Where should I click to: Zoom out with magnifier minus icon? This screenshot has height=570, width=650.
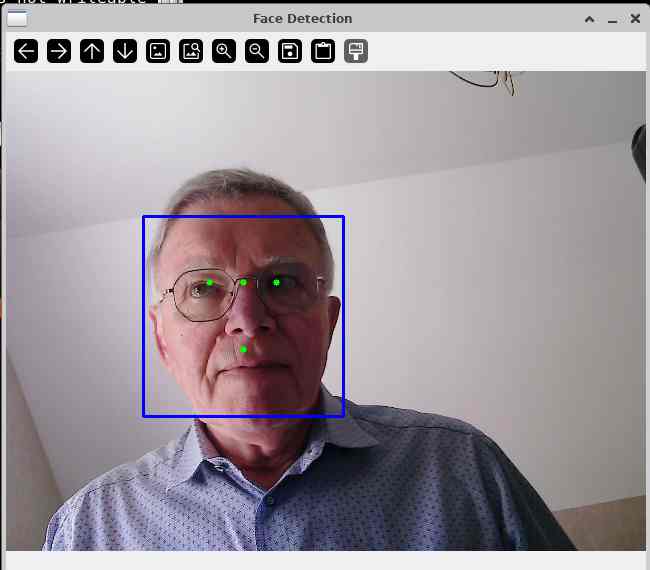point(257,51)
